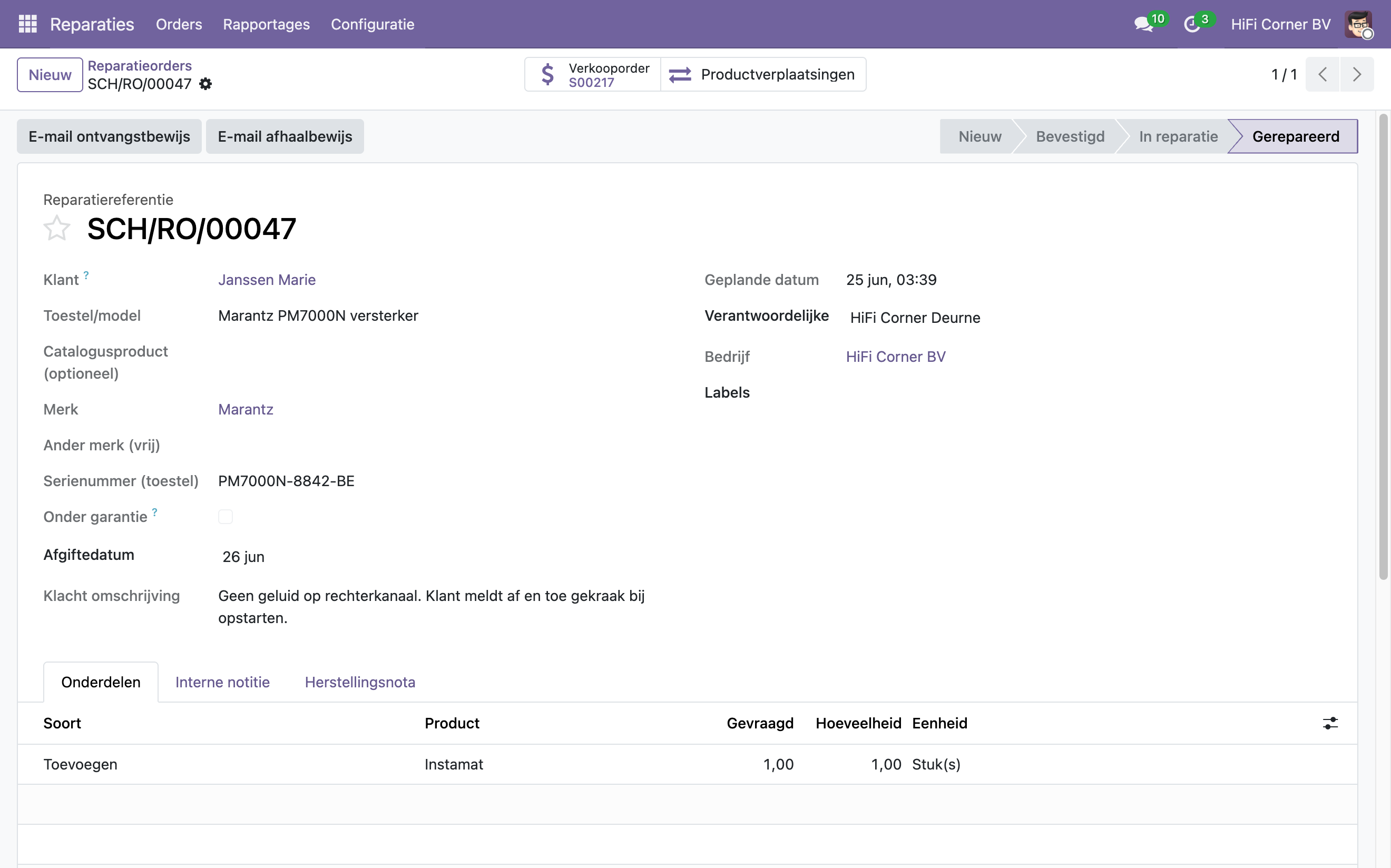This screenshot has width=1391, height=868.
Task: Open the Rapportages menu
Action: pos(267,24)
